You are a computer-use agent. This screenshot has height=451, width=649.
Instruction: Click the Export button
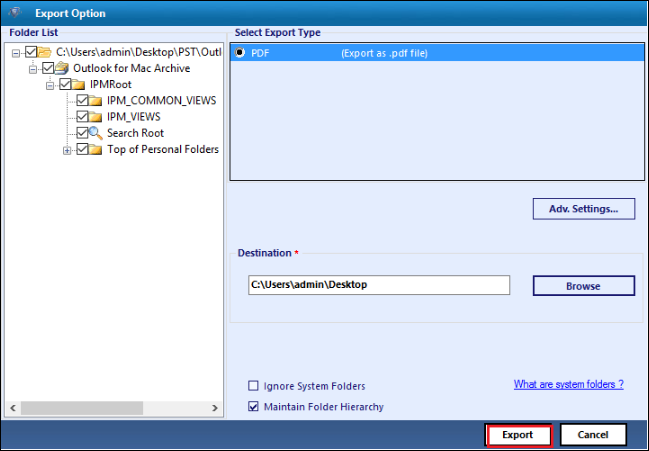[x=518, y=435]
